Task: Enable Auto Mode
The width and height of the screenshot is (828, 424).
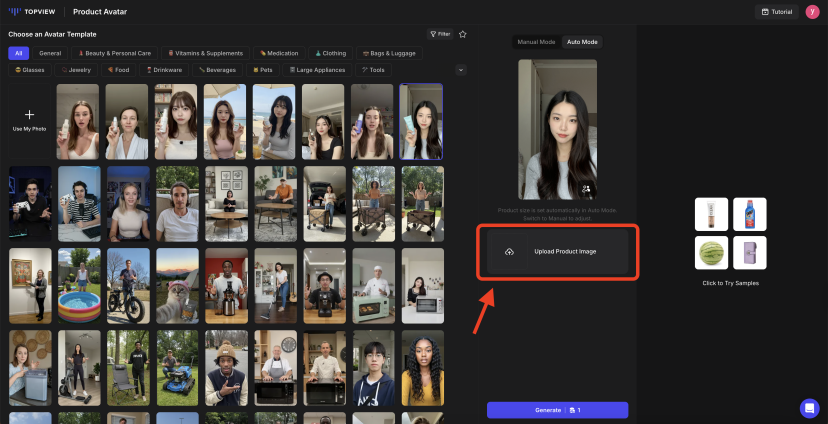Action: [x=582, y=42]
